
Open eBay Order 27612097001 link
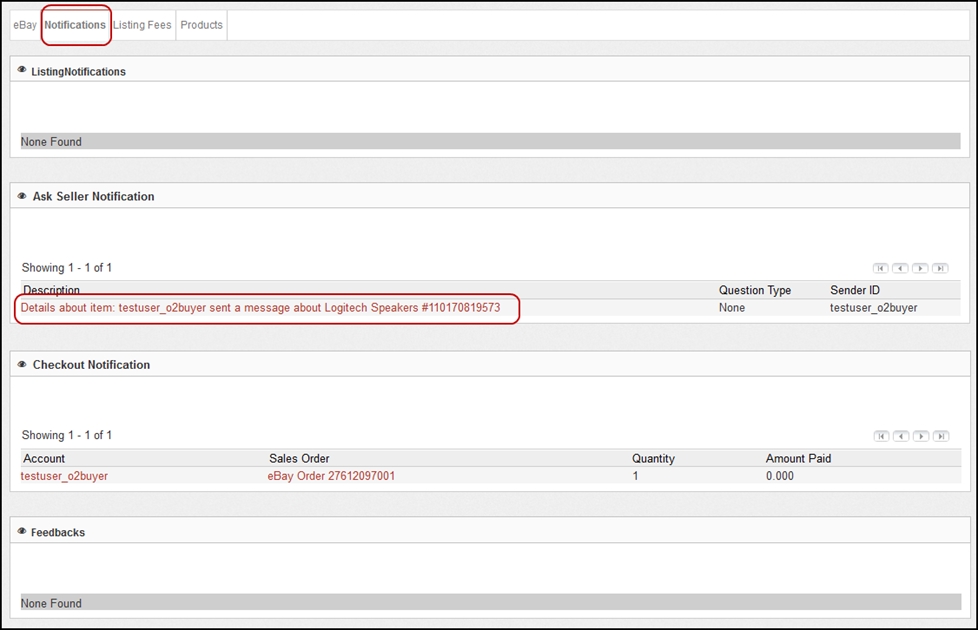(x=331, y=476)
